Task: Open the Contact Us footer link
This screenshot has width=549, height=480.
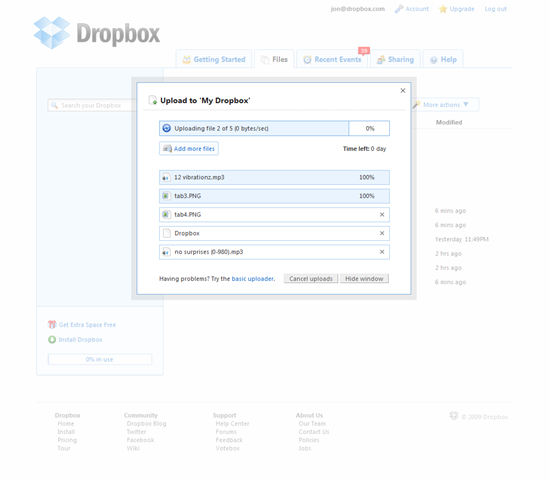Action: point(314,432)
